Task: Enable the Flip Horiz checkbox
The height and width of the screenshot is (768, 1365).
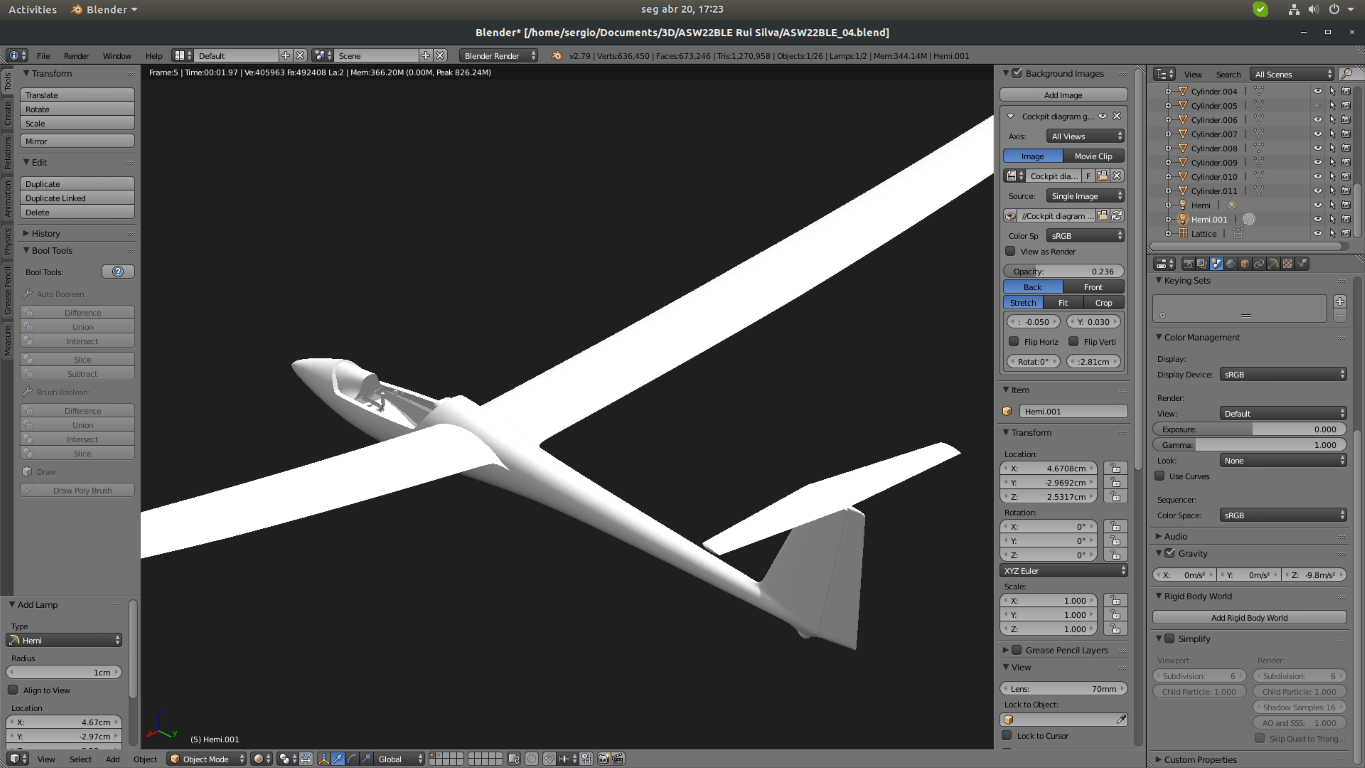Action: [x=1013, y=342]
